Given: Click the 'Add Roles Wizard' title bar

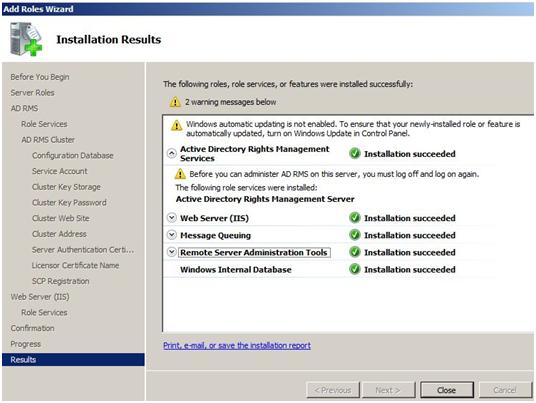Looking at the screenshot, I should tap(268, 9).
